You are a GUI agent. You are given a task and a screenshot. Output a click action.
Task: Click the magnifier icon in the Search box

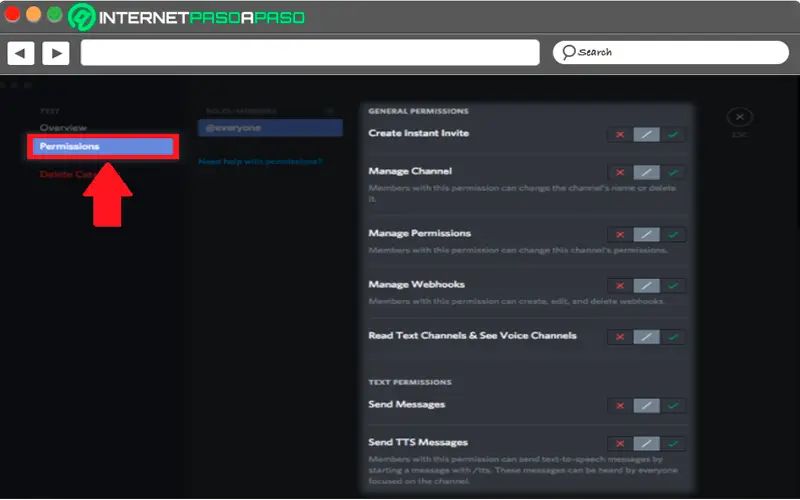[568, 53]
